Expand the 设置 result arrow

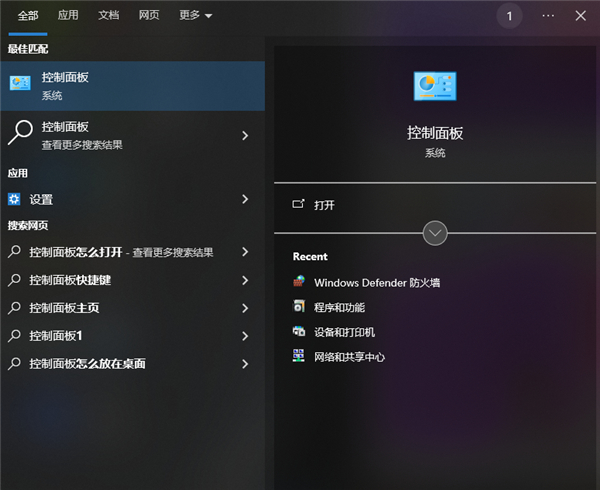coord(245,199)
